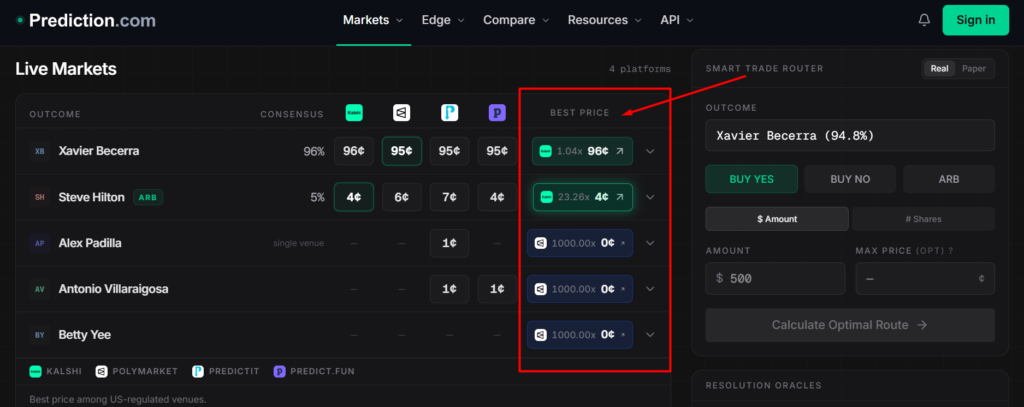The image size is (1024, 407).
Task: Click the Polymarket legend icon below table
Action: [x=101, y=371]
